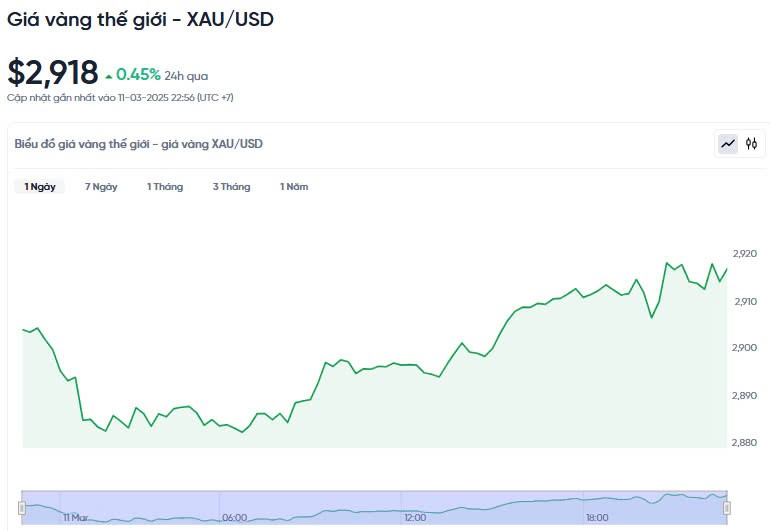770x531 pixels.
Task: Click the 12:00 marker in navigator
Action: (415, 518)
